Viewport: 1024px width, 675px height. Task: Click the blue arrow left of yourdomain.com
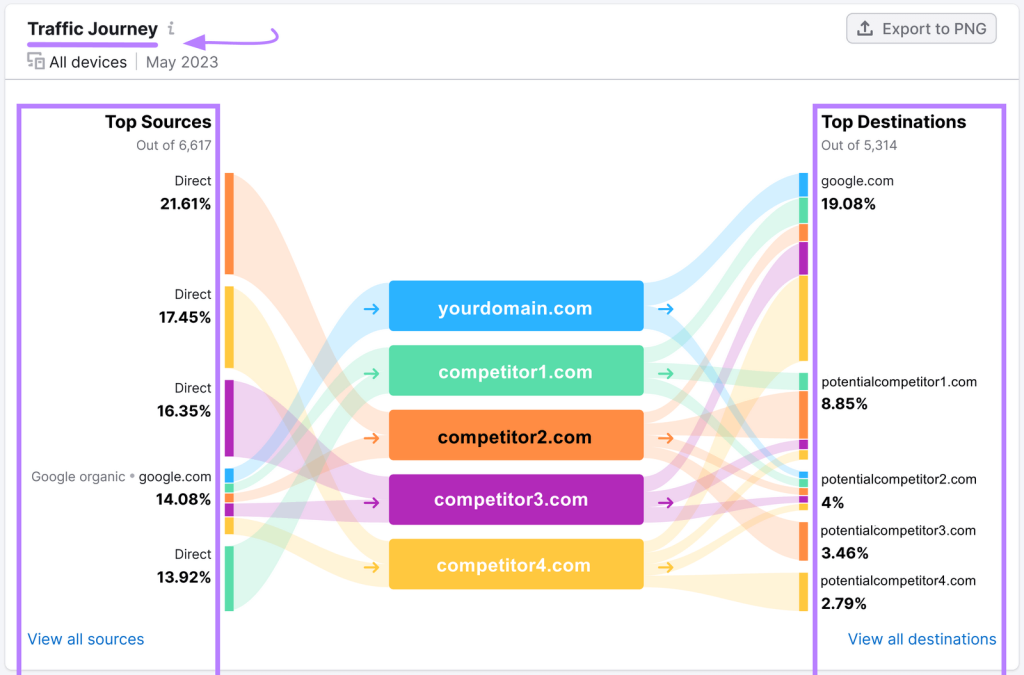(x=371, y=309)
